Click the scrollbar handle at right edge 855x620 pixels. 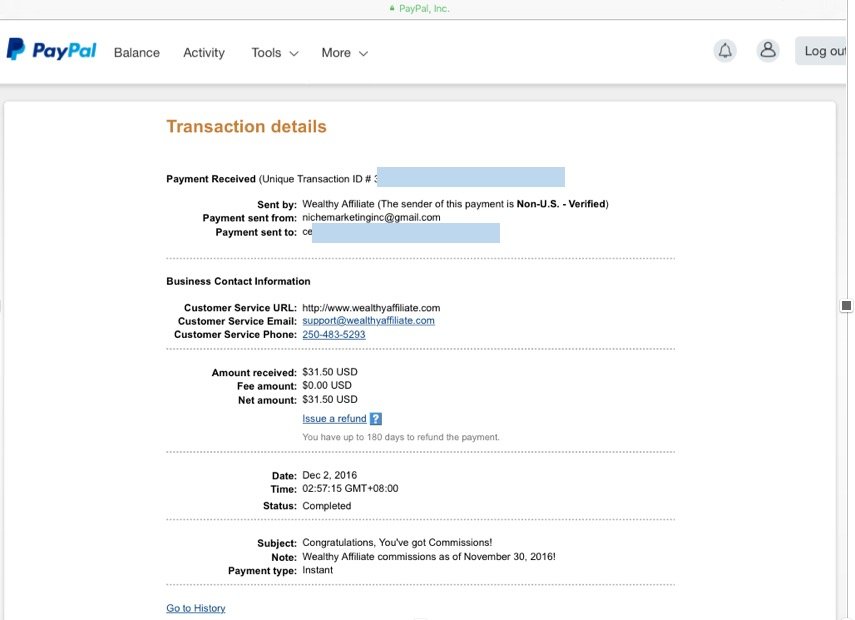tap(846, 305)
